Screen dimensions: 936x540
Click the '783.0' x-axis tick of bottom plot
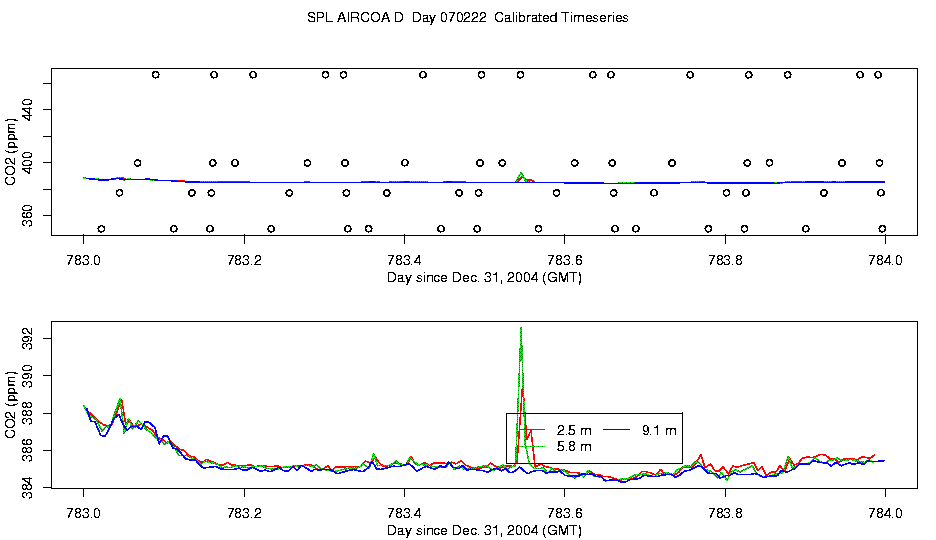(x=84, y=513)
